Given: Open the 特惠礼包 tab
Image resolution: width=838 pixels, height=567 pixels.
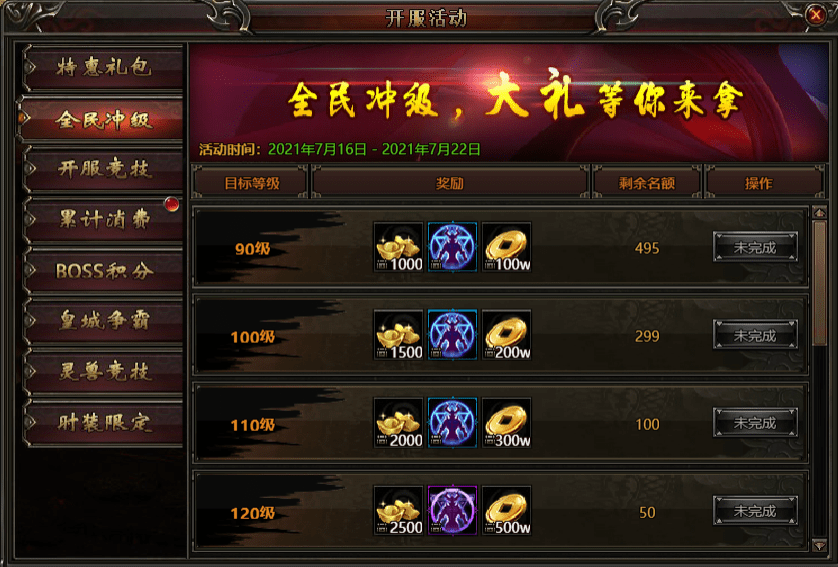Looking at the screenshot, I should tap(103, 68).
